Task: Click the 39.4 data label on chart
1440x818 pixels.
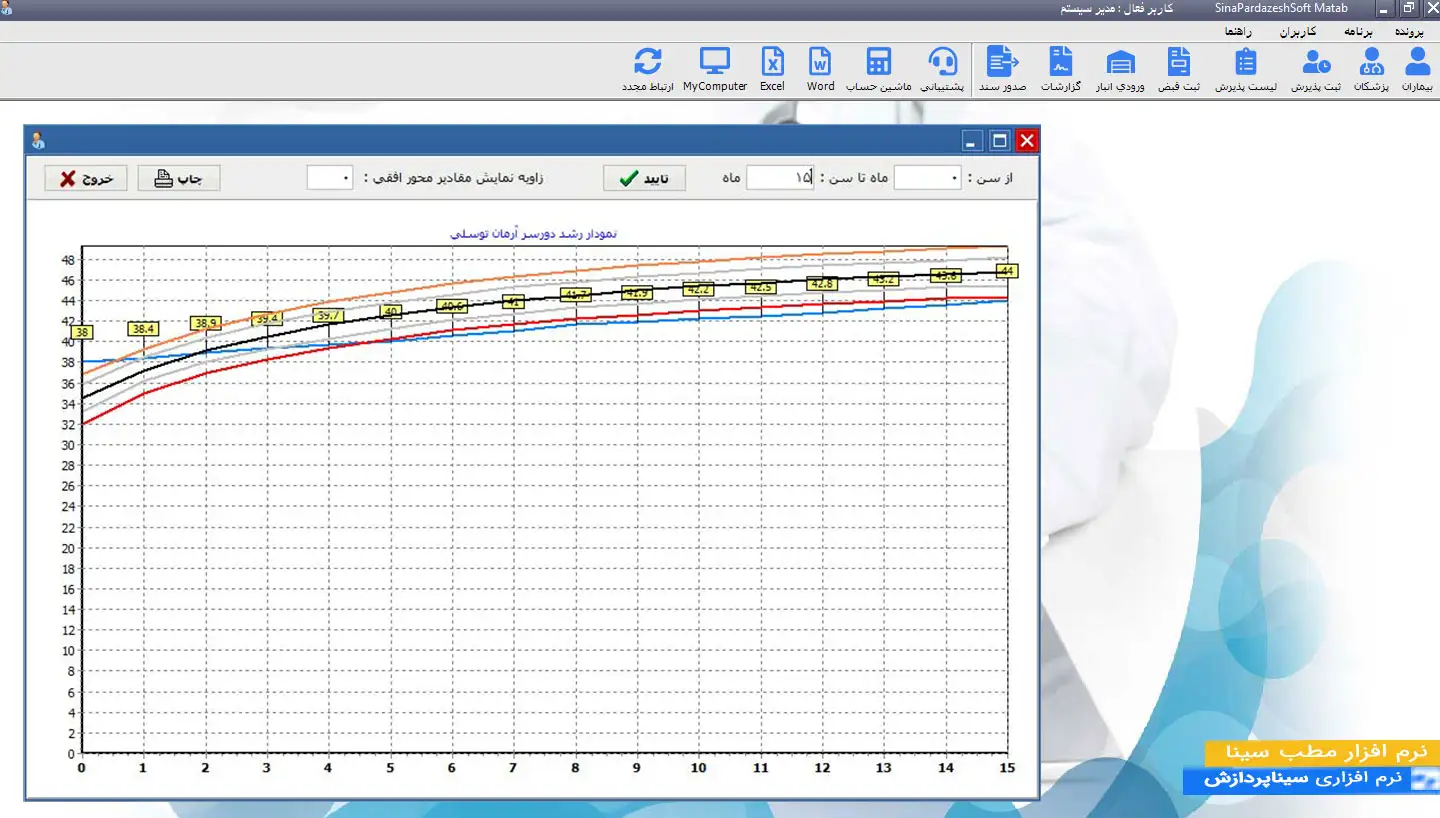Action: pos(267,319)
